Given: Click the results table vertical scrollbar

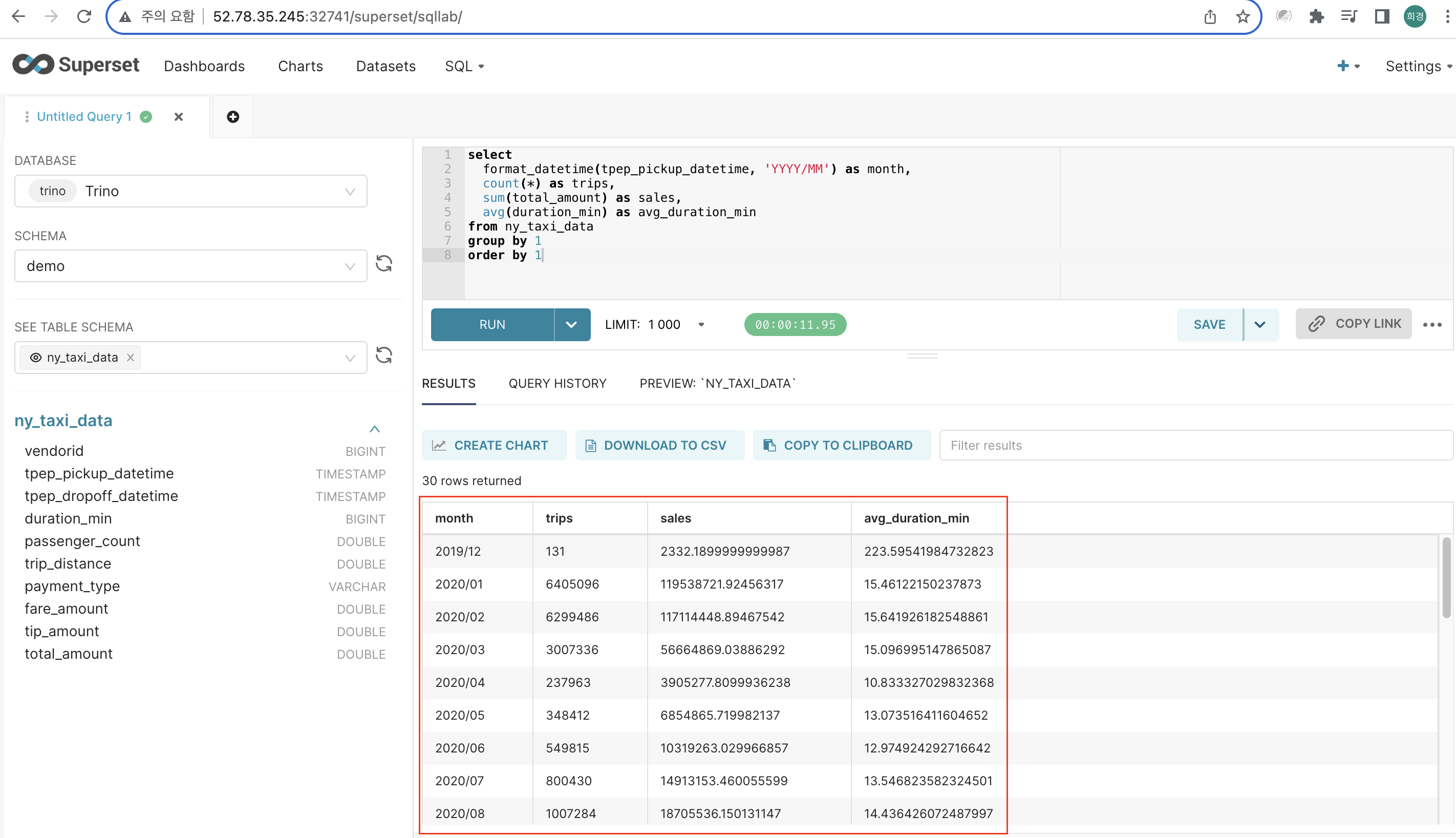Looking at the screenshot, I should pyautogui.click(x=1446, y=577).
